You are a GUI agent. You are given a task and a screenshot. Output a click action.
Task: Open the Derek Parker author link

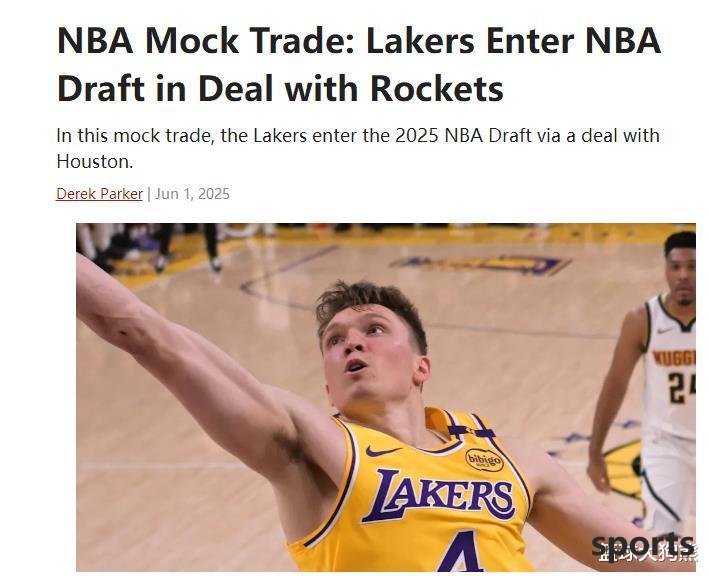(x=99, y=194)
